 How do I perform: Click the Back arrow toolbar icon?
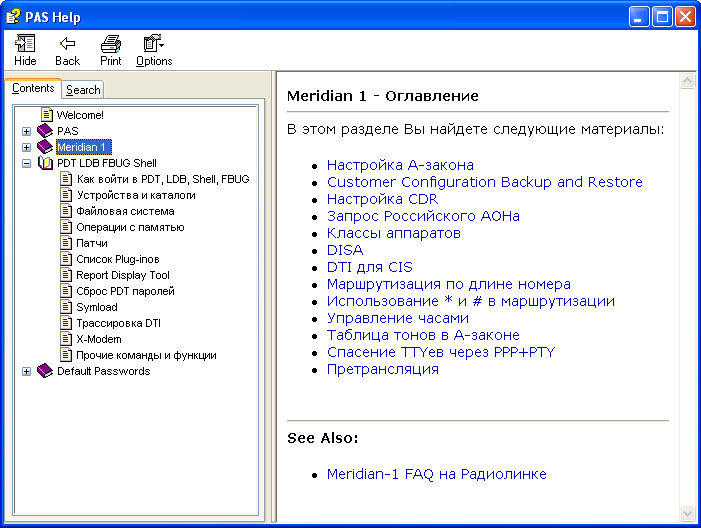click(x=68, y=44)
